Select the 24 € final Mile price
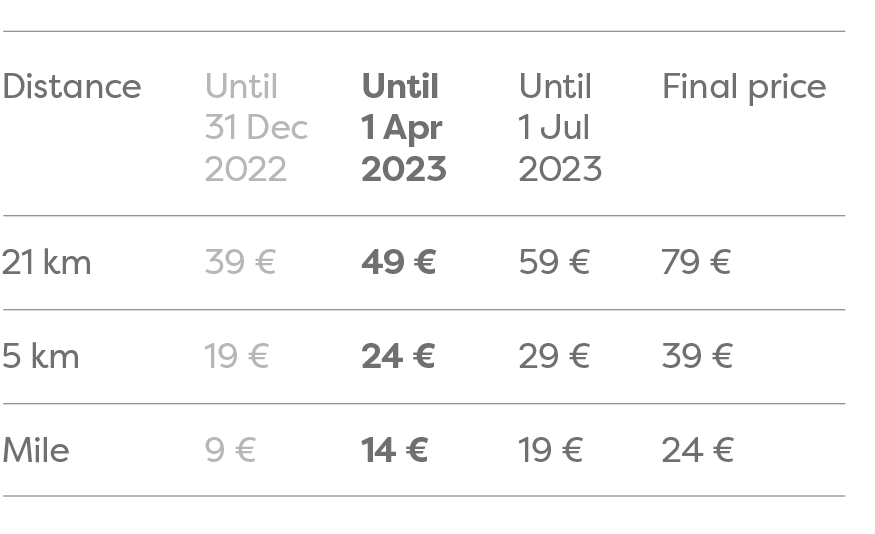Image resolution: width=875 pixels, height=534 pixels. click(x=698, y=450)
